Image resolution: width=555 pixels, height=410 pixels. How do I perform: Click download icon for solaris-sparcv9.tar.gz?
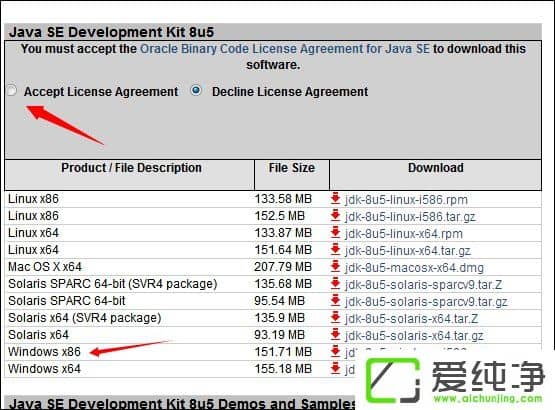point(335,301)
